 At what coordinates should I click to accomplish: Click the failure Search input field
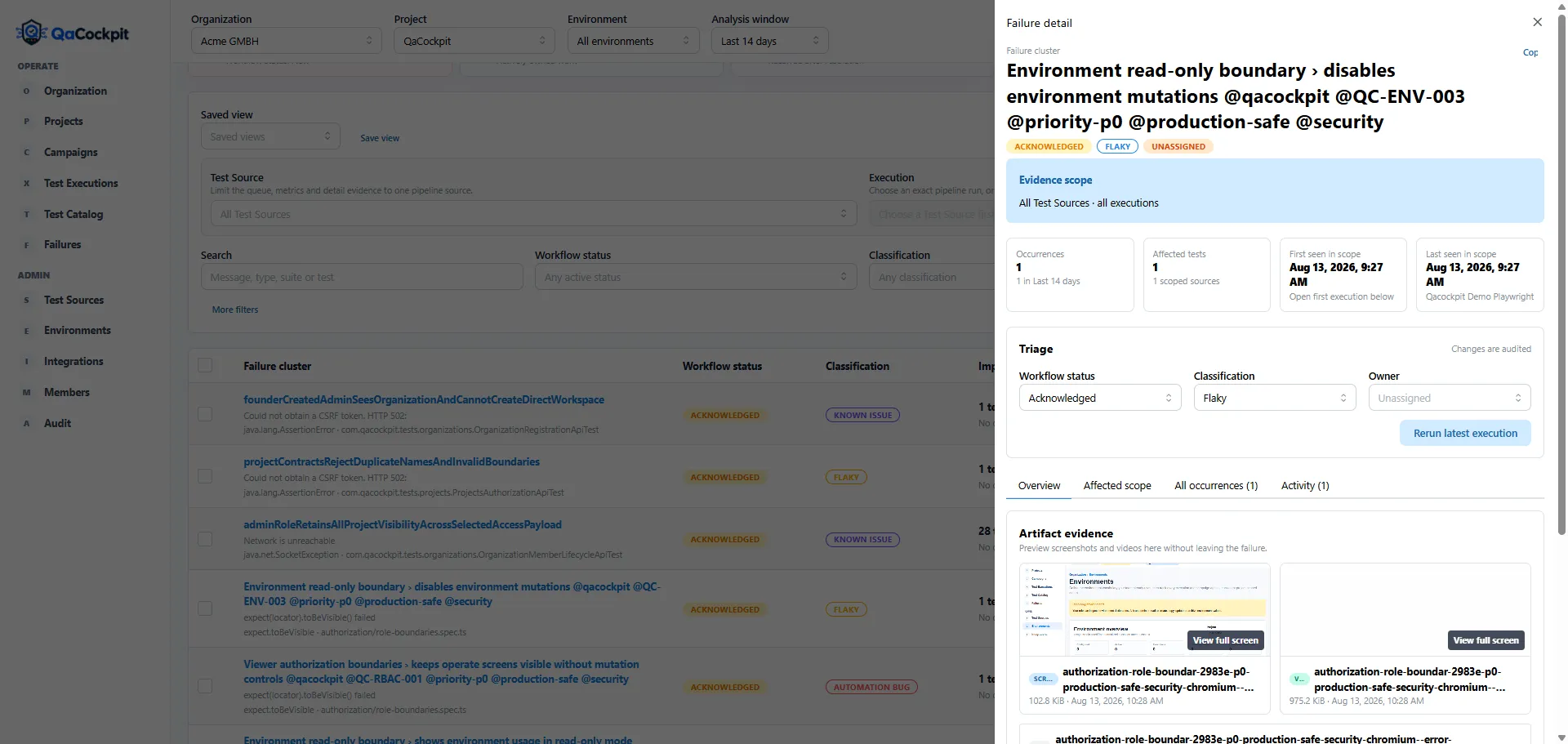pyautogui.click(x=362, y=277)
